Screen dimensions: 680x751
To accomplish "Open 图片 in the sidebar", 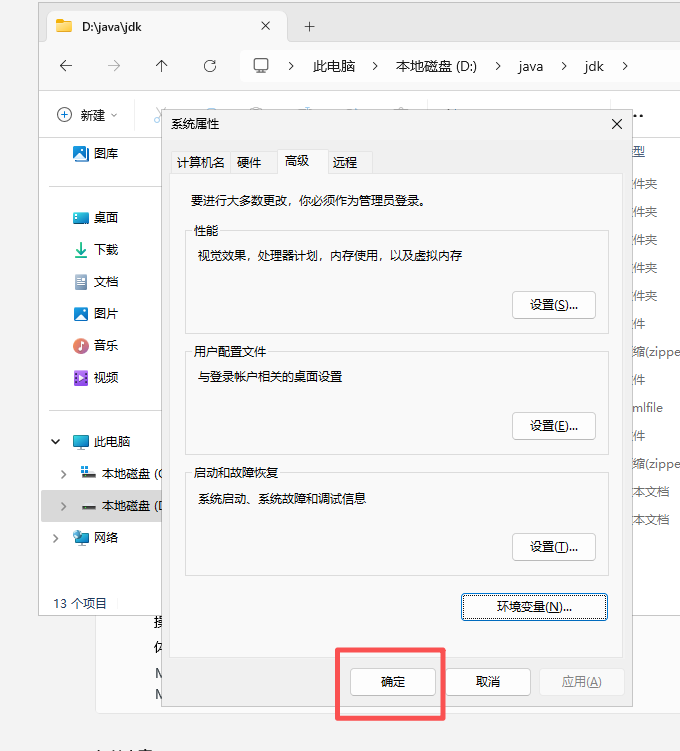I will pyautogui.click(x=95, y=314).
